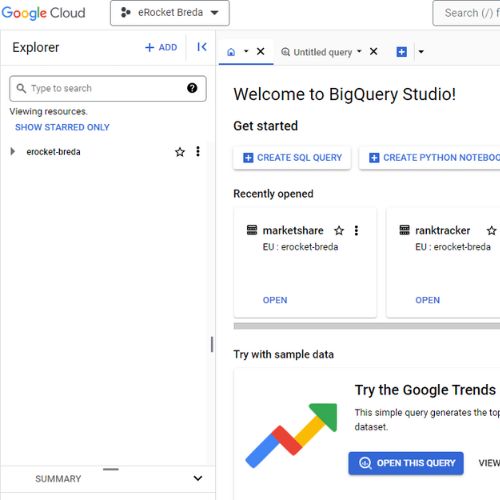Click CREATE SQL QUERY button

coord(292,158)
